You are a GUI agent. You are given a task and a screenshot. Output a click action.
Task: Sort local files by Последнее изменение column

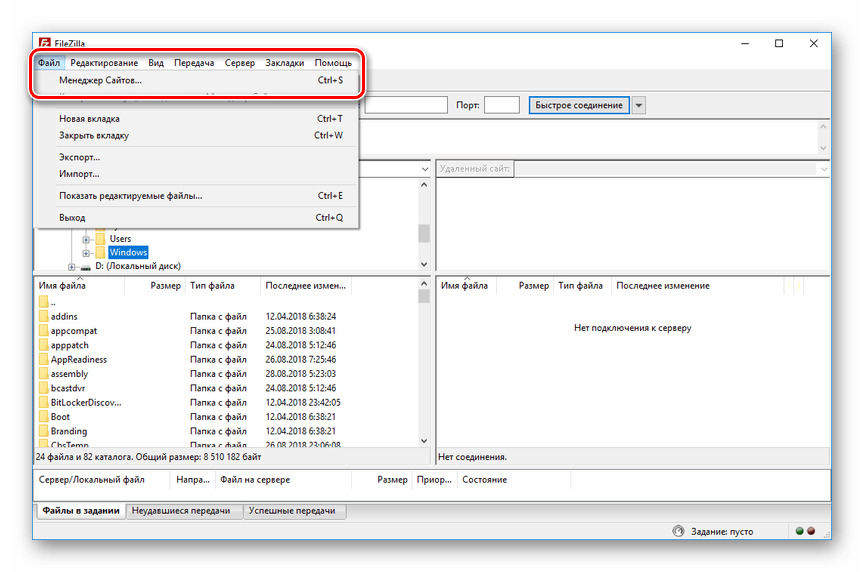(x=305, y=286)
